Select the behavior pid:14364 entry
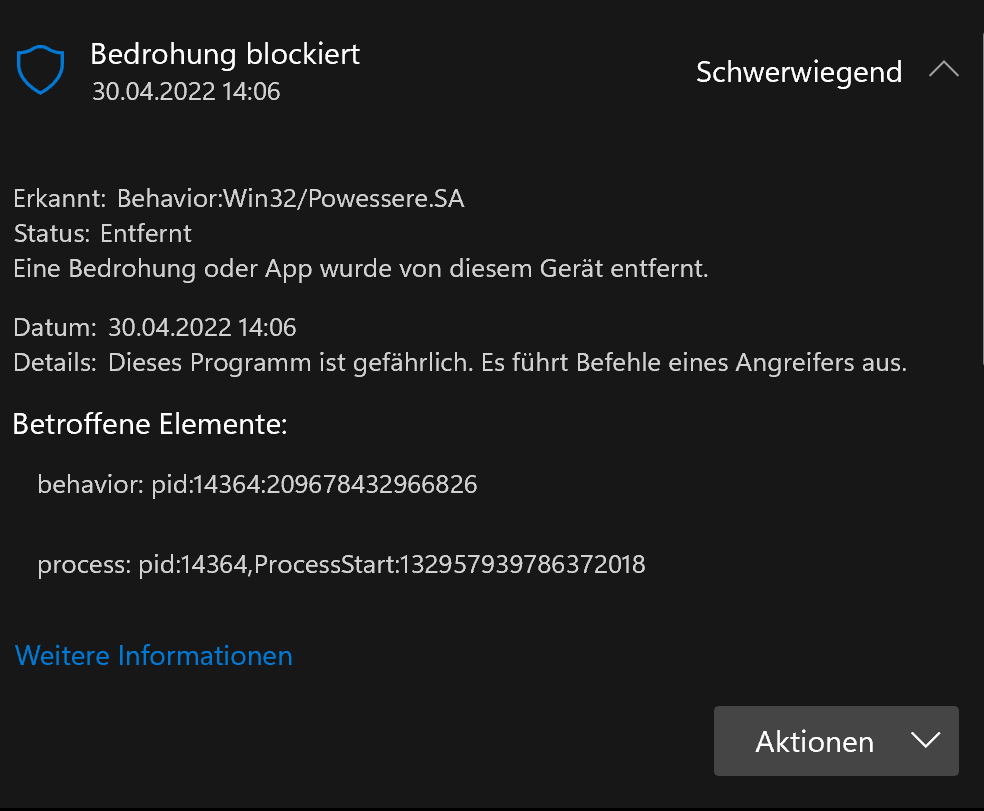 [x=257, y=485]
